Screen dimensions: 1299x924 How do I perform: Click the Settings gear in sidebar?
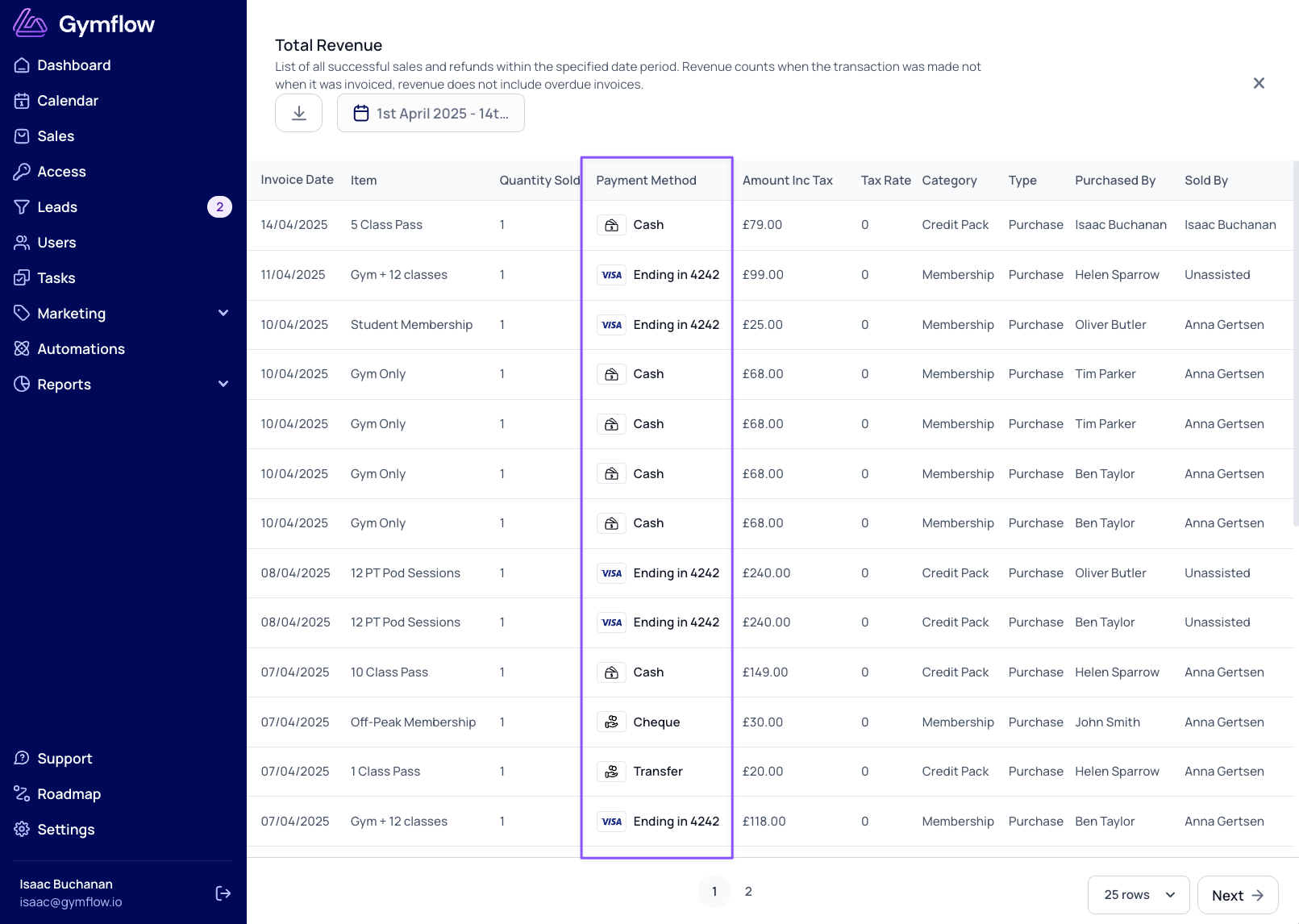[22, 830]
